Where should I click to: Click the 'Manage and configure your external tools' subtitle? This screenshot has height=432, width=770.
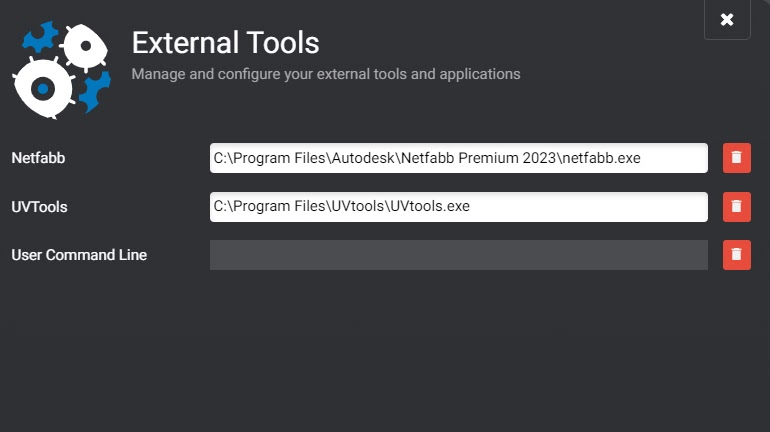[x=326, y=74]
